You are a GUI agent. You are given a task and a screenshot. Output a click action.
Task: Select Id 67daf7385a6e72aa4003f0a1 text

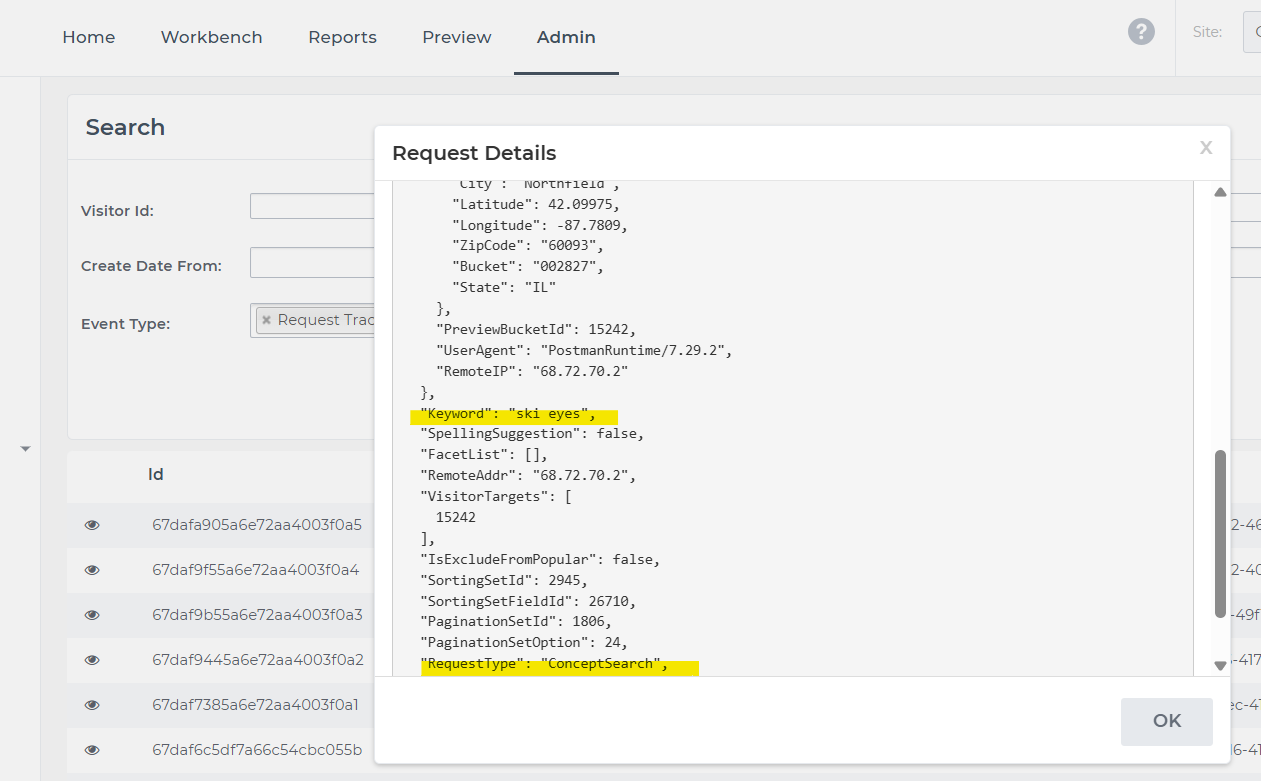tap(255, 705)
